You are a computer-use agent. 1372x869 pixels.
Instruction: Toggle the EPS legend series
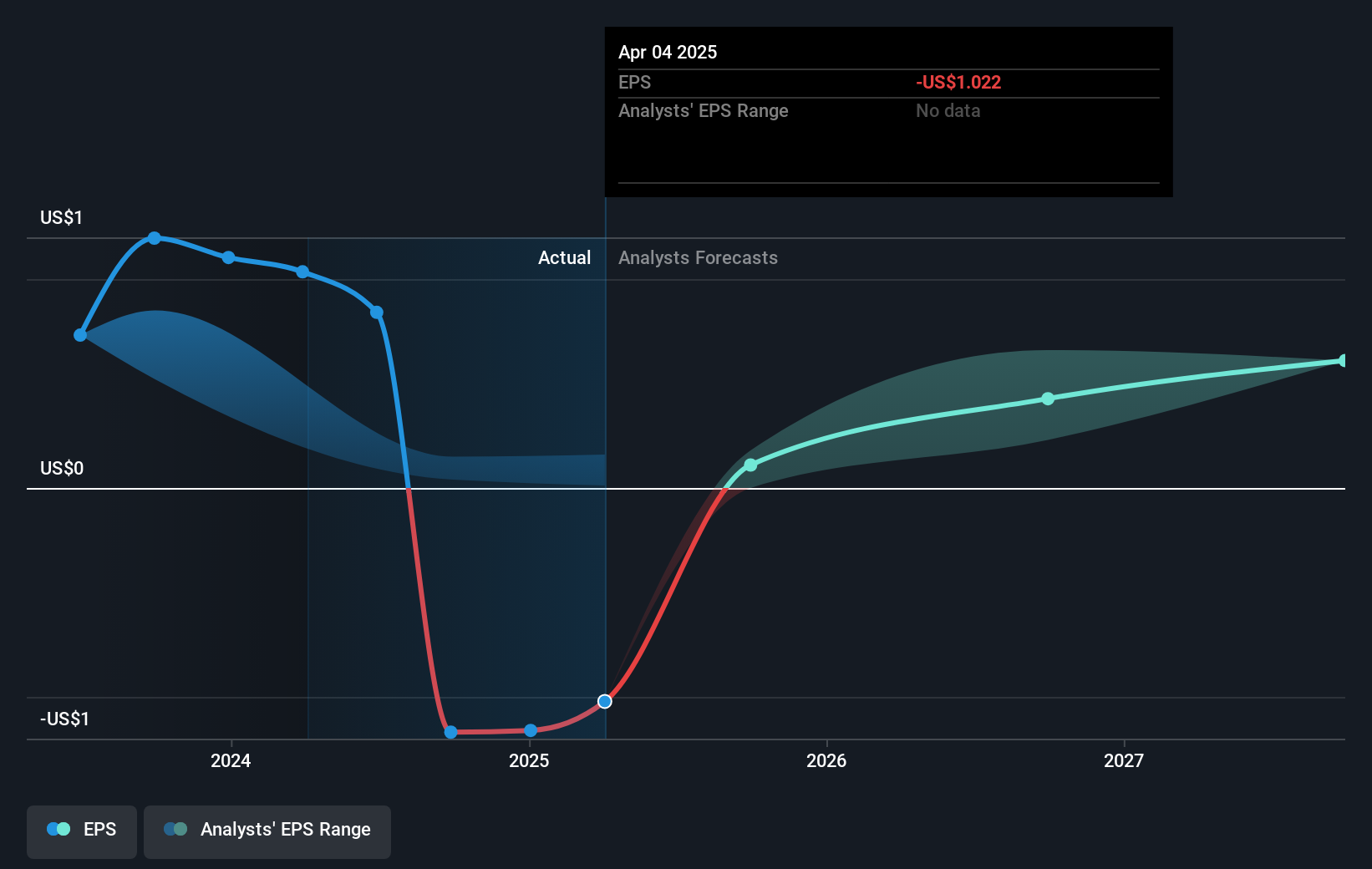[x=82, y=831]
